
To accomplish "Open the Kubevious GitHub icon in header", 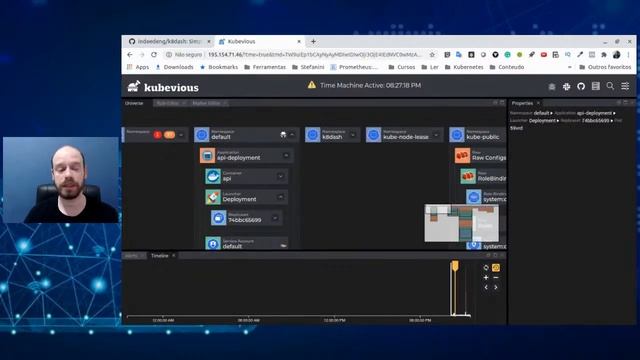I will pyautogui.click(x=581, y=86).
